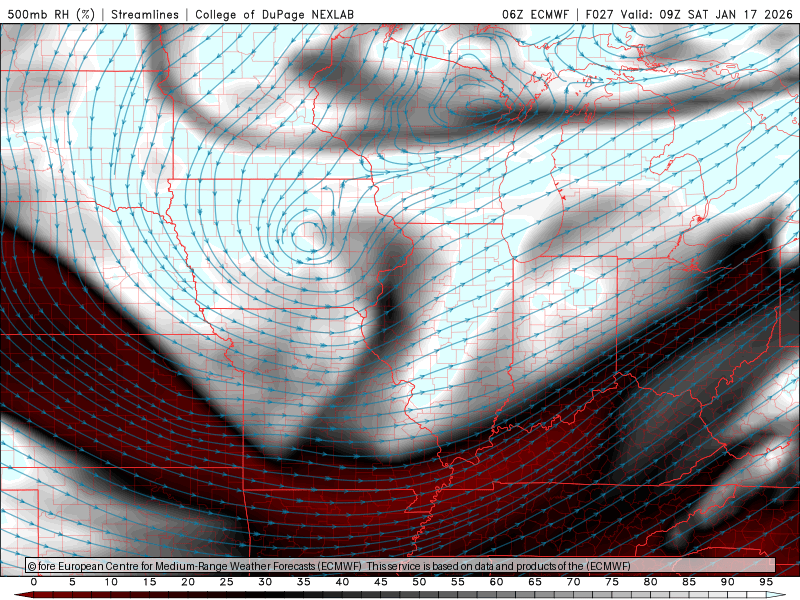Click the "80" label on the color scale
This screenshot has height=600, width=800.
(x=651, y=582)
